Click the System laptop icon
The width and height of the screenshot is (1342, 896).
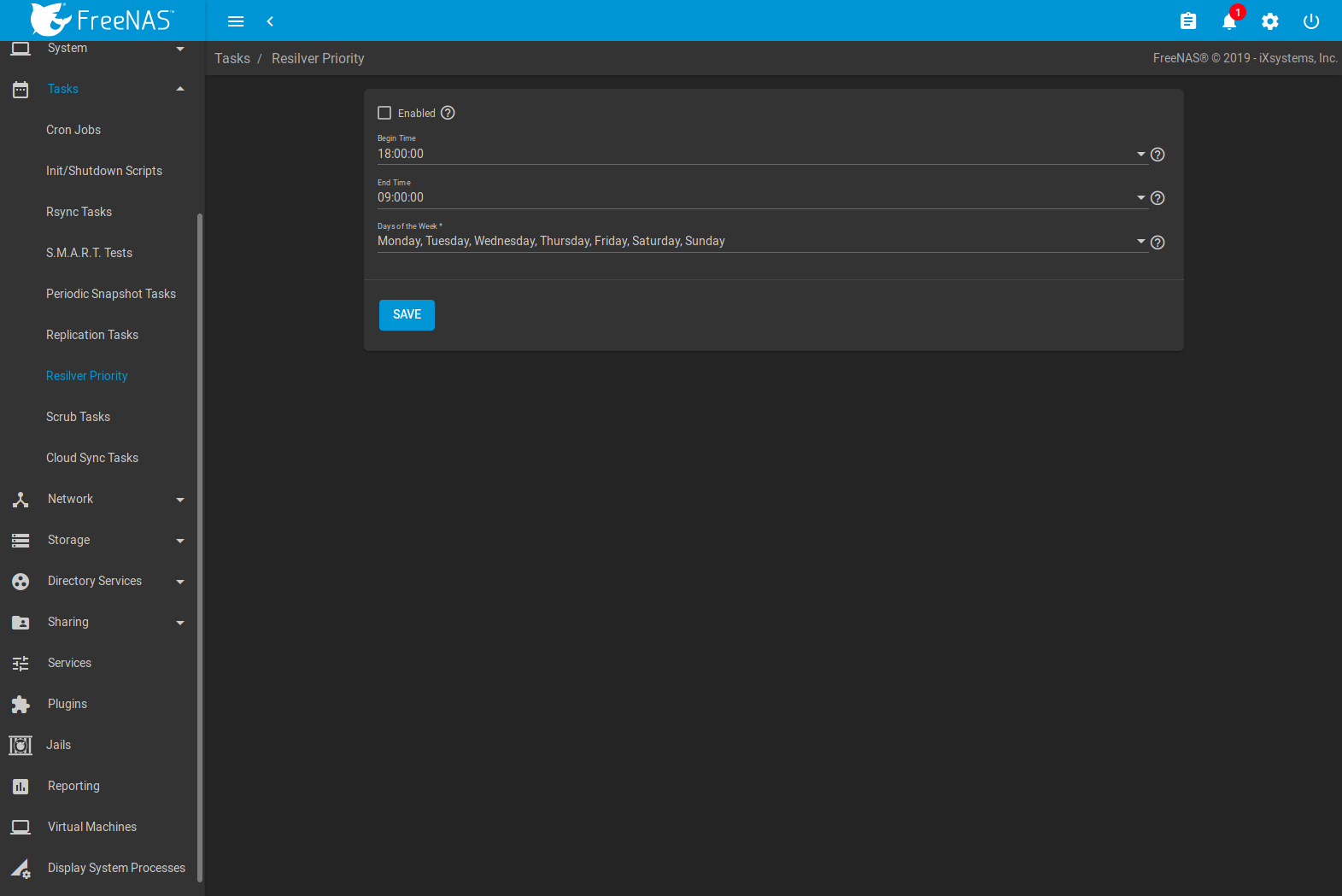(x=21, y=49)
